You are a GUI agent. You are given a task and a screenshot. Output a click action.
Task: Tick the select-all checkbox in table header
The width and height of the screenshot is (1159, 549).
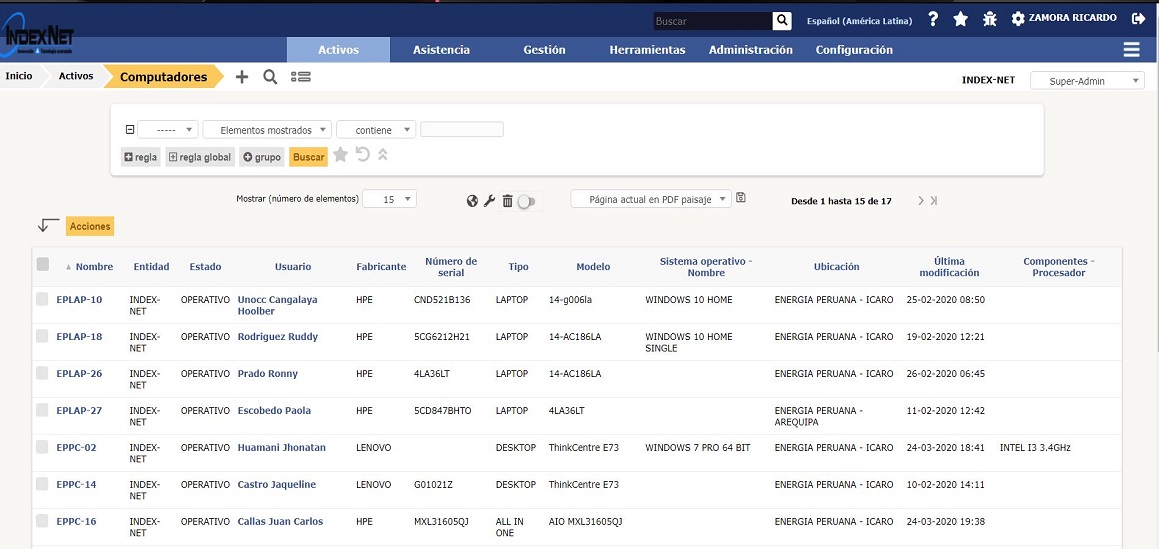[x=43, y=265]
